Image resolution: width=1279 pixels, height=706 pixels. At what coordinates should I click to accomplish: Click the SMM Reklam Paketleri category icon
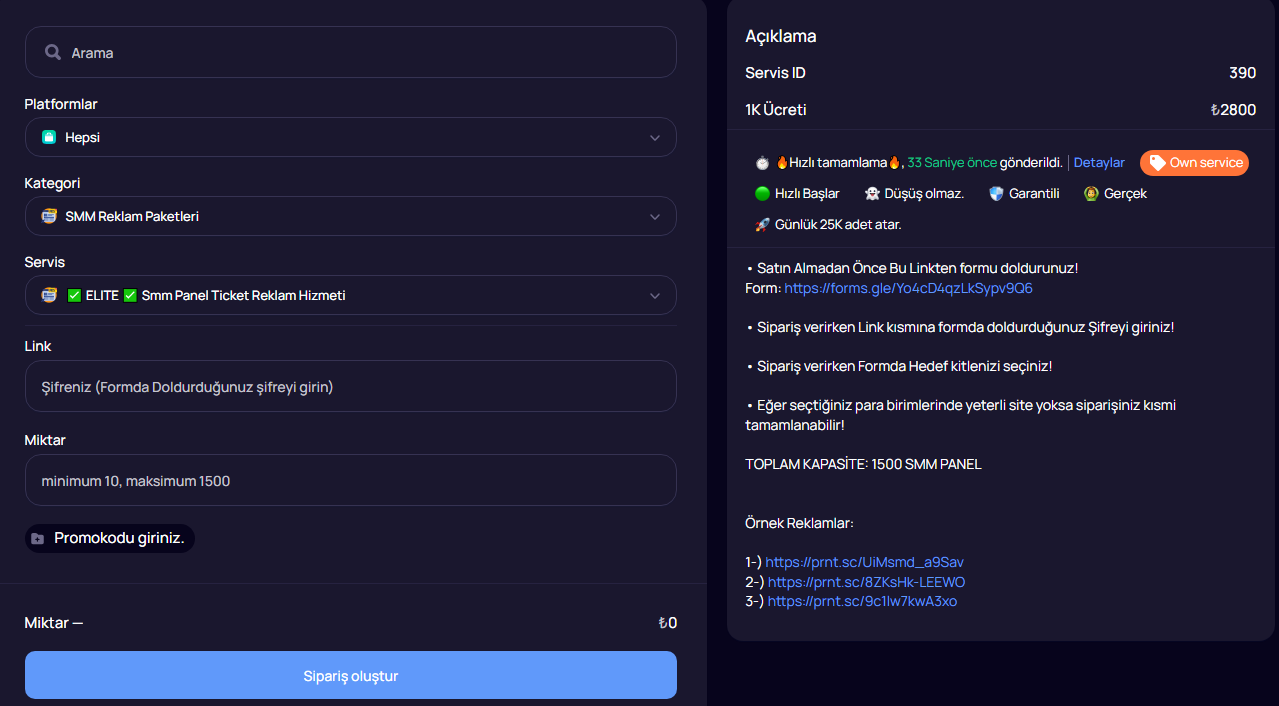[49, 216]
